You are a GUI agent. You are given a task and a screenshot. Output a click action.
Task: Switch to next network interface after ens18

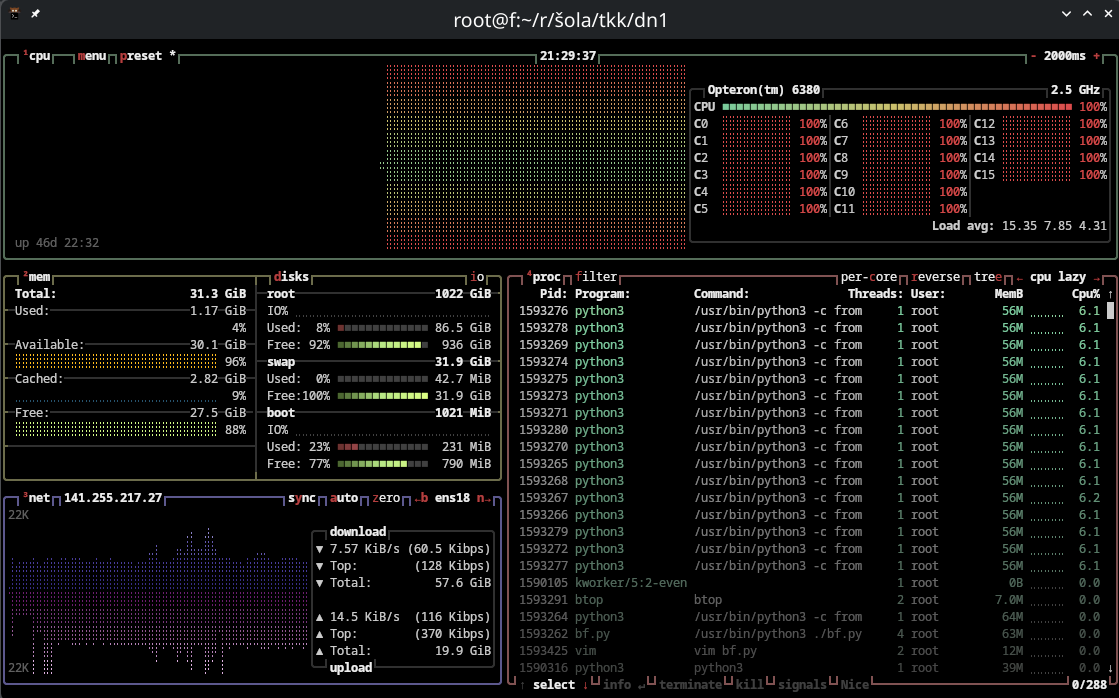(x=484, y=498)
